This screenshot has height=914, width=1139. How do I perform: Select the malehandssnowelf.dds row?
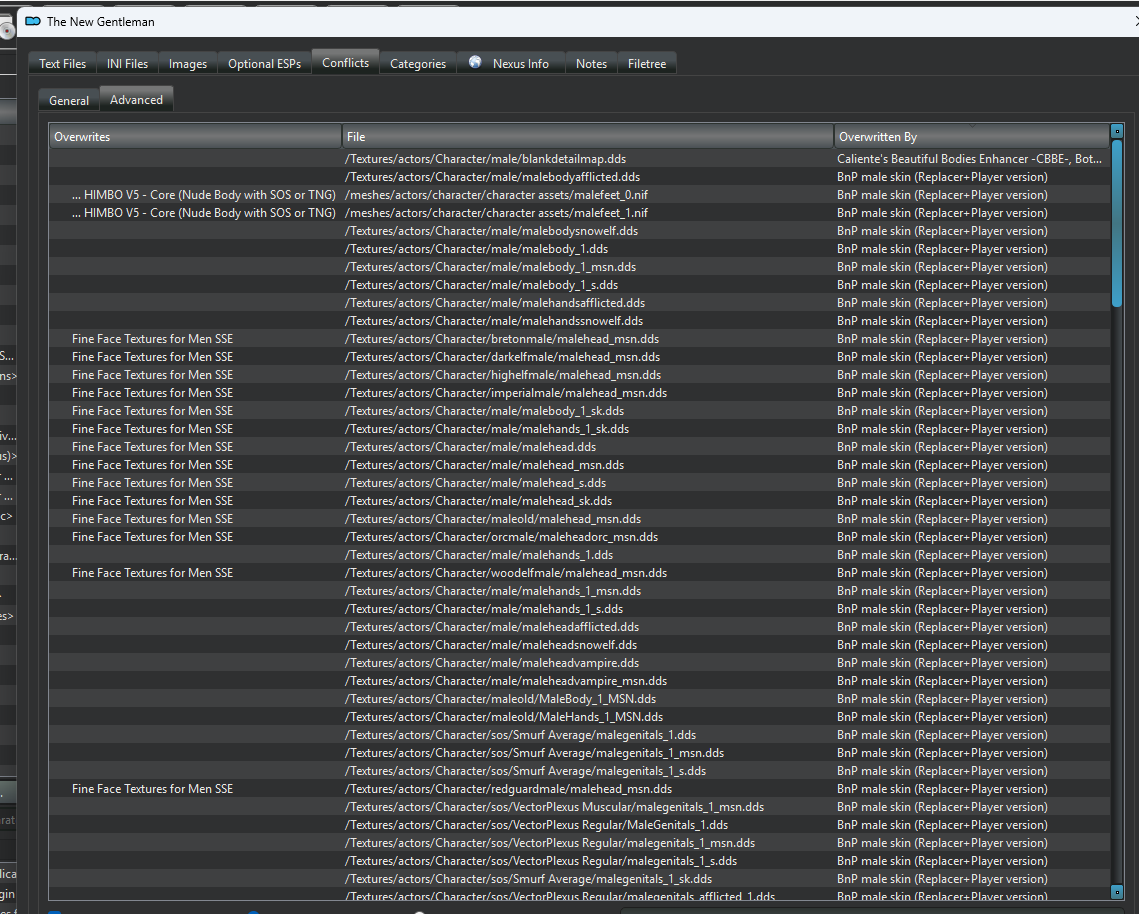(579, 320)
